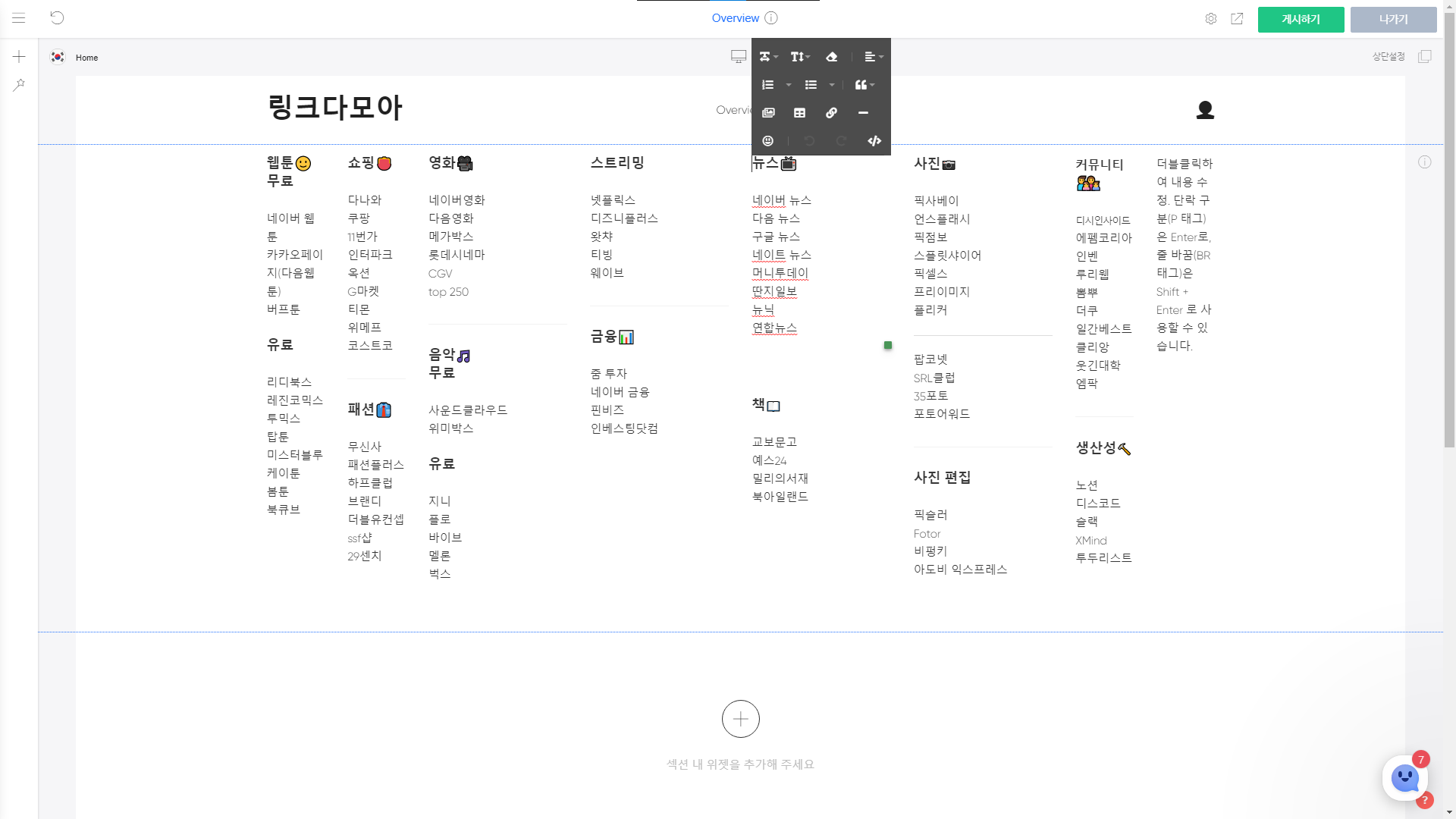Insert a horizontal line divider

tap(863, 113)
